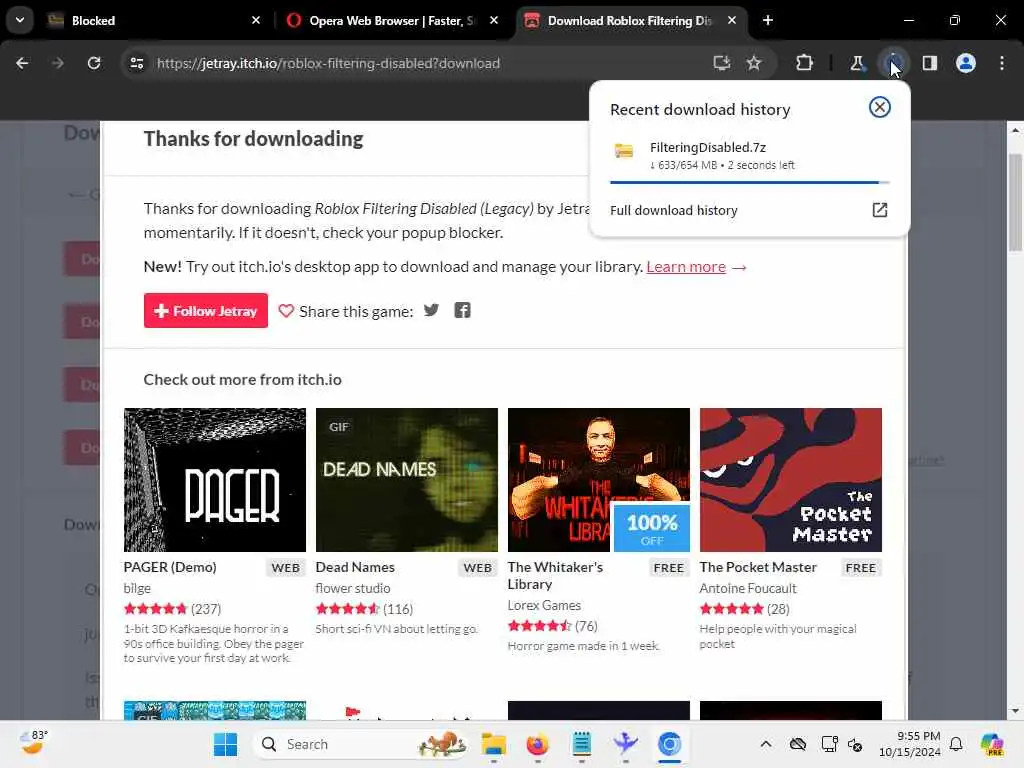Open the notifications bell
The width and height of the screenshot is (1024, 768).
956,744
